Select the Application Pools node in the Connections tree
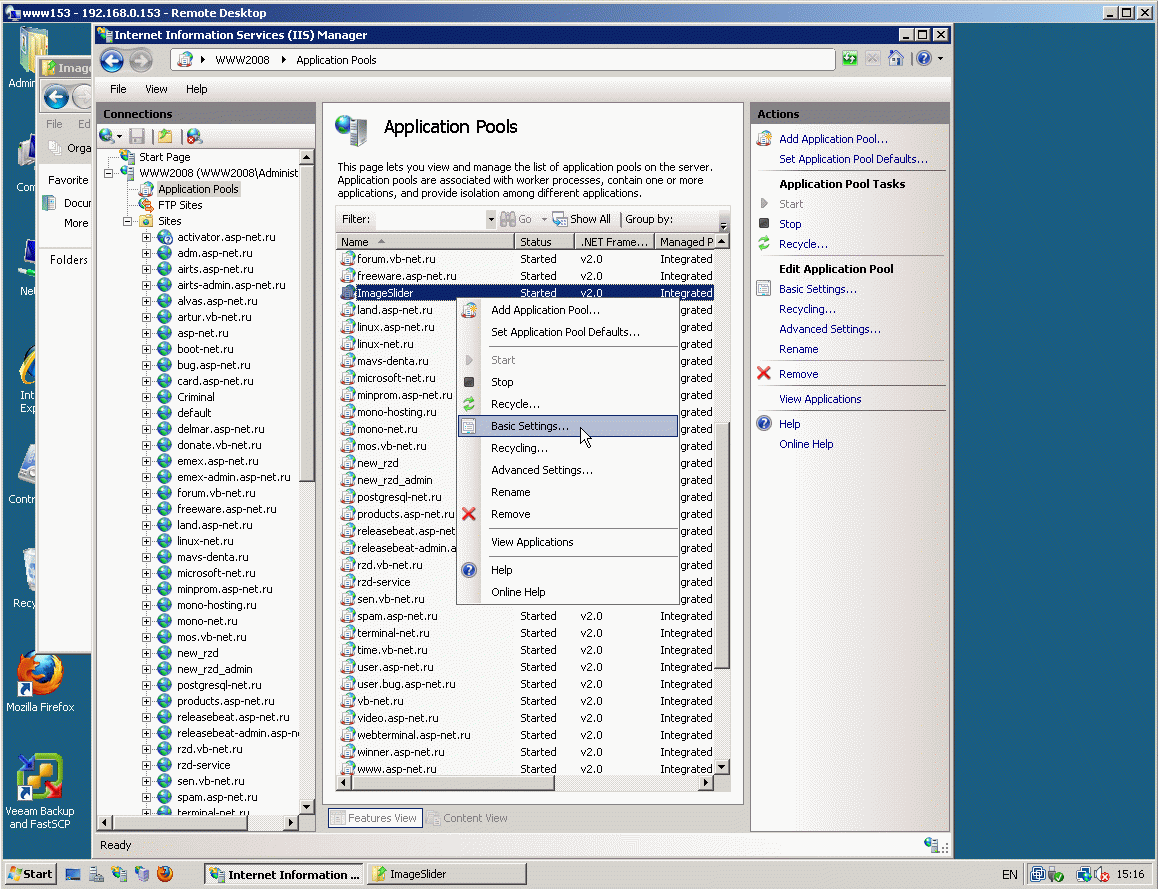Image resolution: width=1158 pixels, height=889 pixels. point(198,189)
